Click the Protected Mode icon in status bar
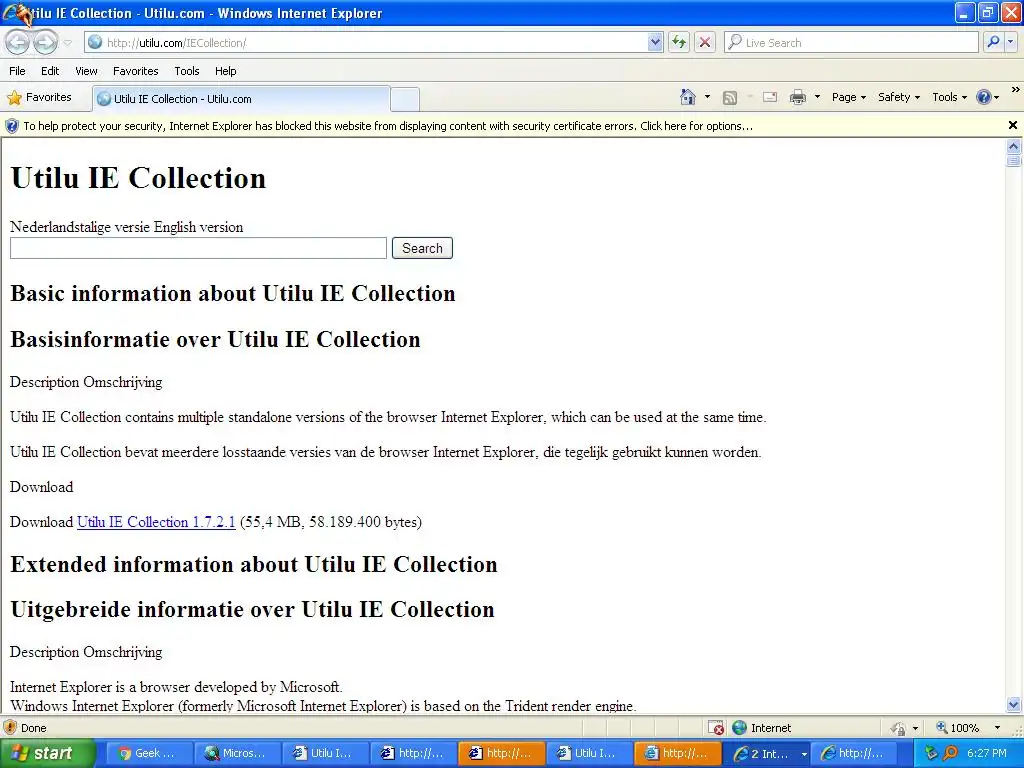 tap(899, 728)
